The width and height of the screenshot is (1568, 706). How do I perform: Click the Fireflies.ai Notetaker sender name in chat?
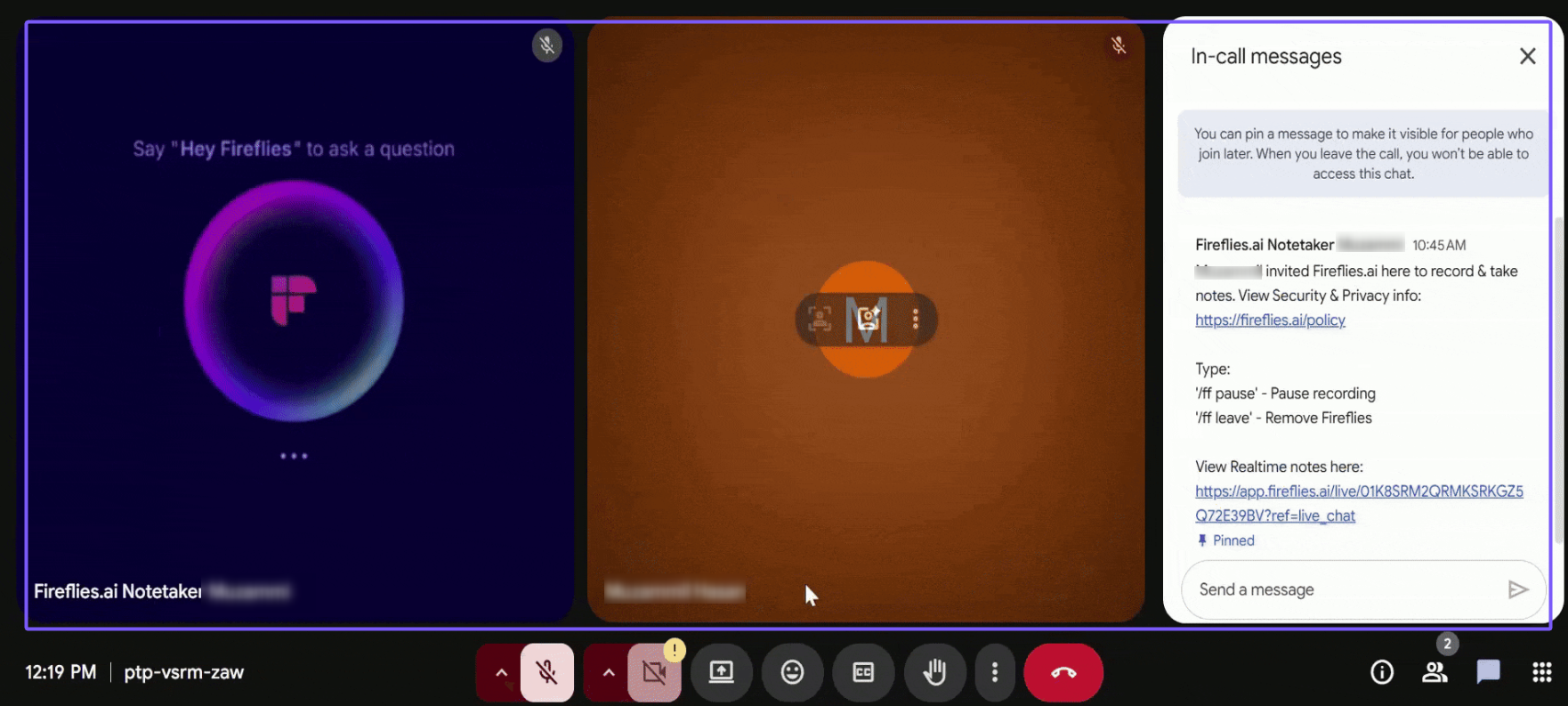1265,245
